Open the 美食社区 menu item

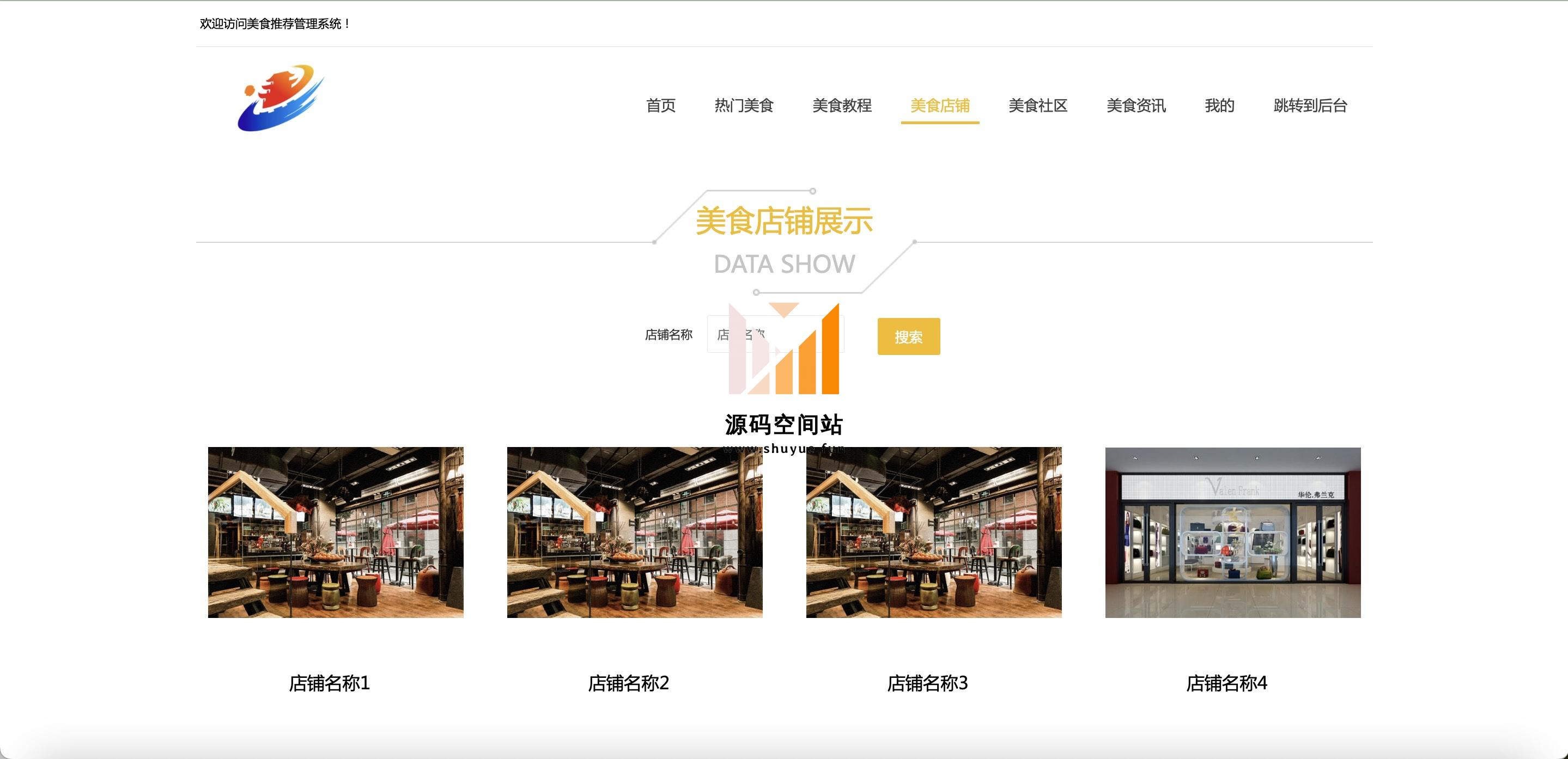point(1038,106)
